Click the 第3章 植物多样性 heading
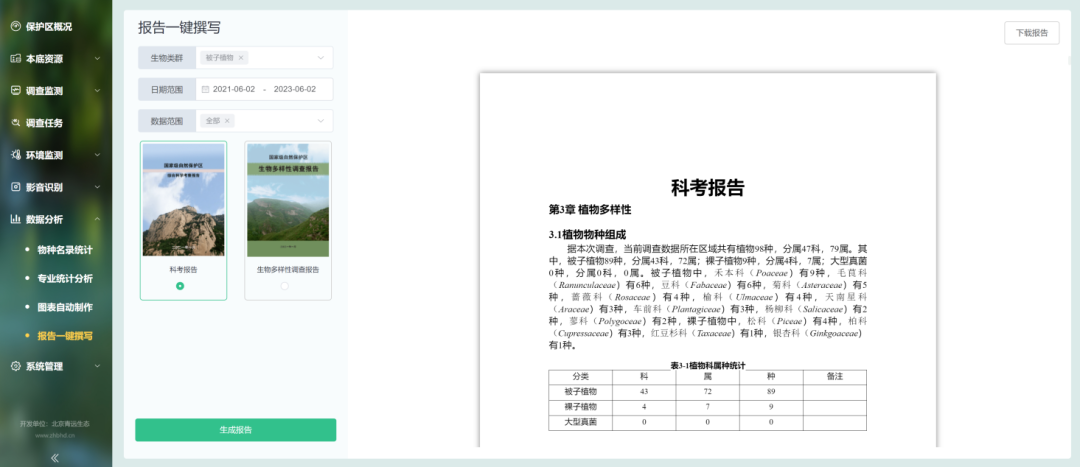 tap(590, 209)
